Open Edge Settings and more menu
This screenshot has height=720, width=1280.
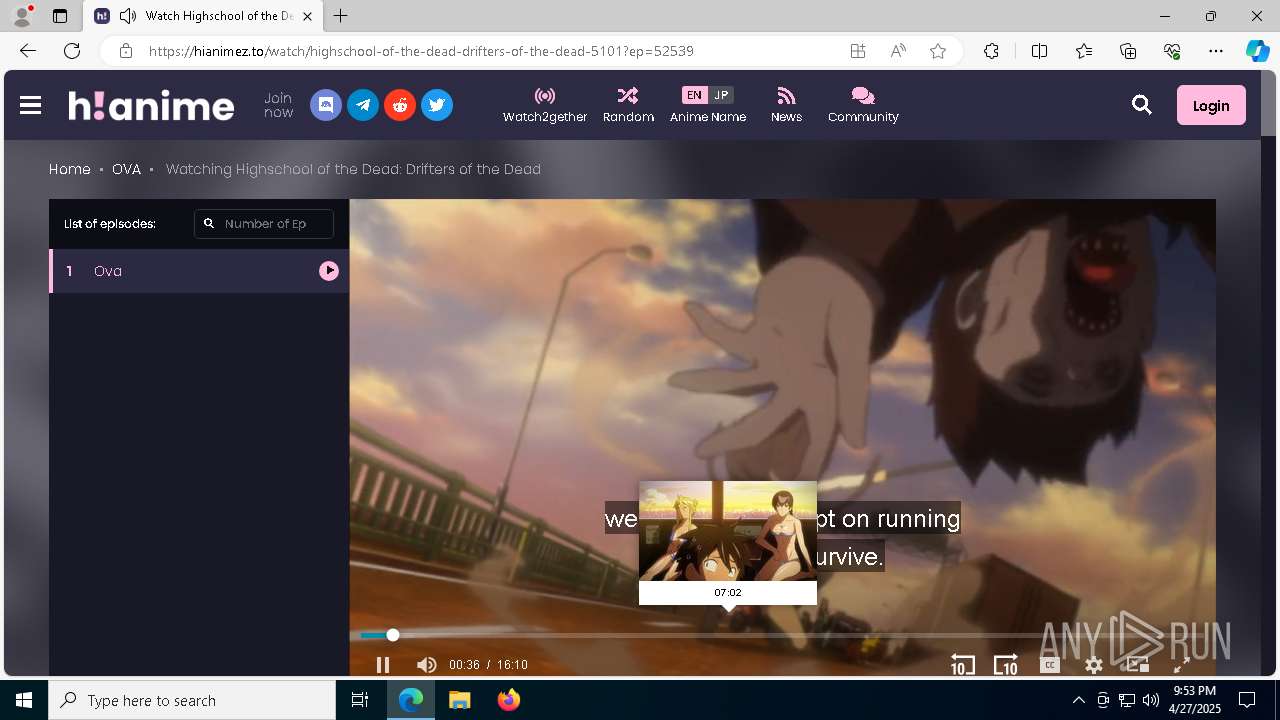pos(1216,51)
